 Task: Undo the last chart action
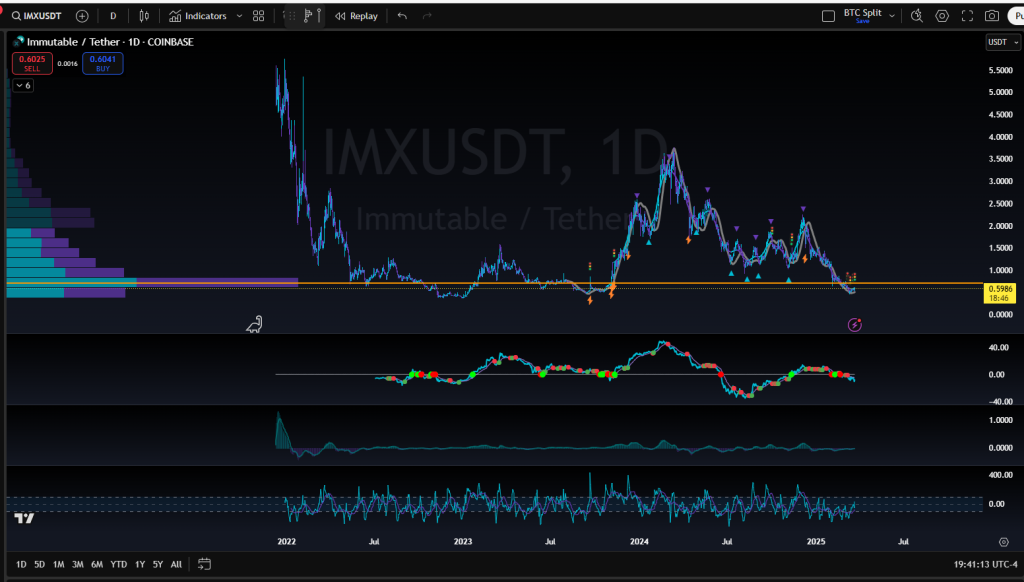point(402,16)
